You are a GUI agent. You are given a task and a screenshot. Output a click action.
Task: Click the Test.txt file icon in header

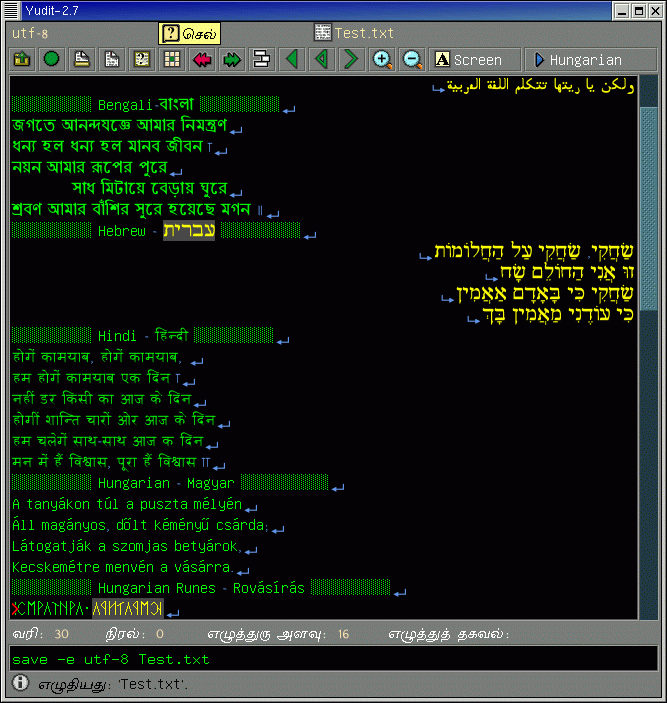[x=323, y=33]
